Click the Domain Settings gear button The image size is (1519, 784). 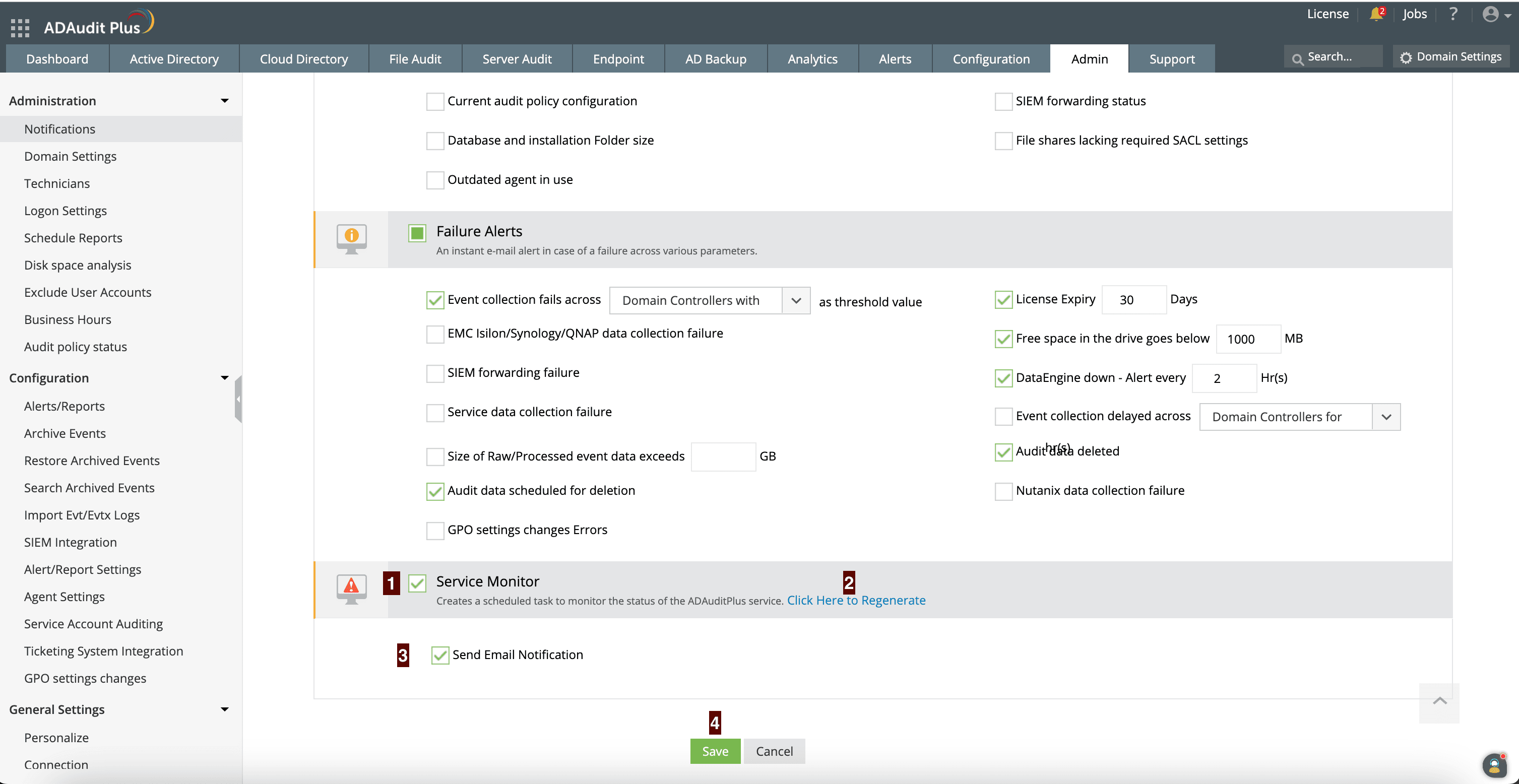(1452, 56)
